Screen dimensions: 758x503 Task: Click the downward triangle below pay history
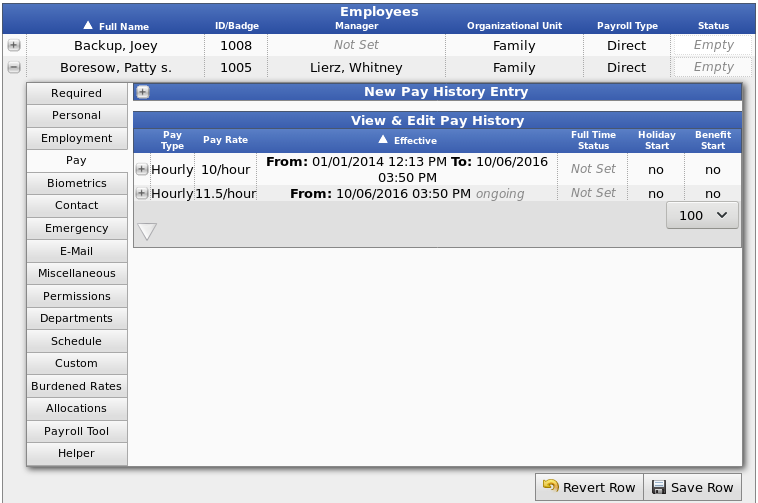[147, 231]
